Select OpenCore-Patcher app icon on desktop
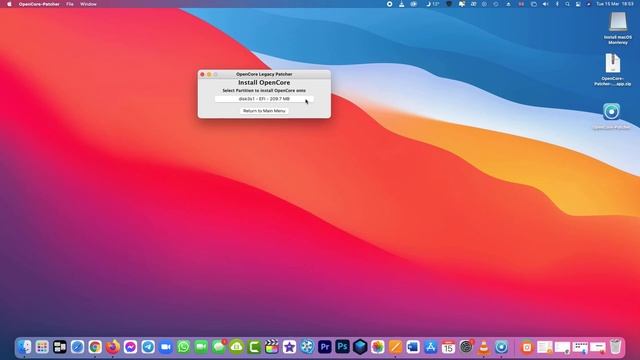This screenshot has height=360, width=640. pyautogui.click(x=611, y=116)
